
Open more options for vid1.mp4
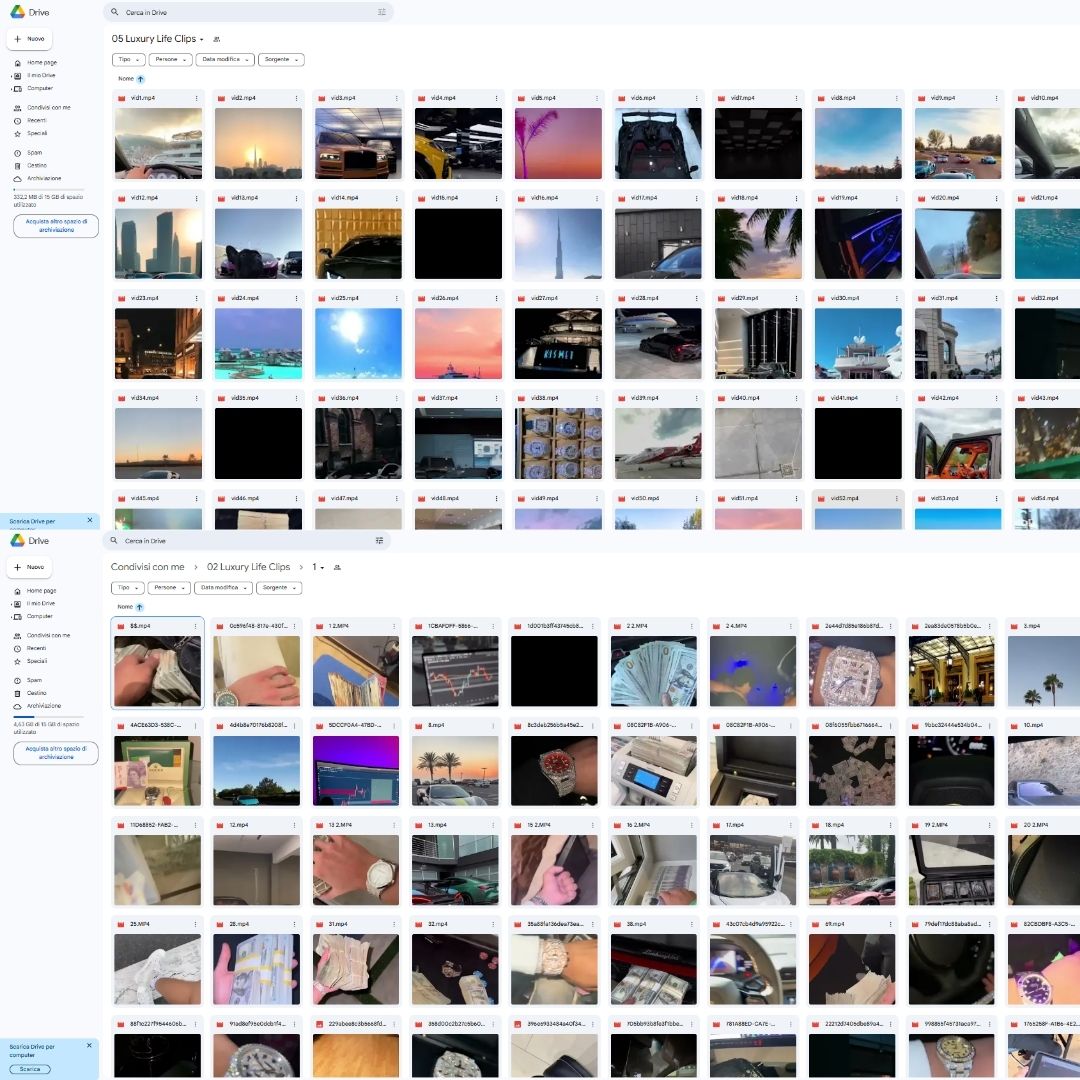(x=196, y=98)
